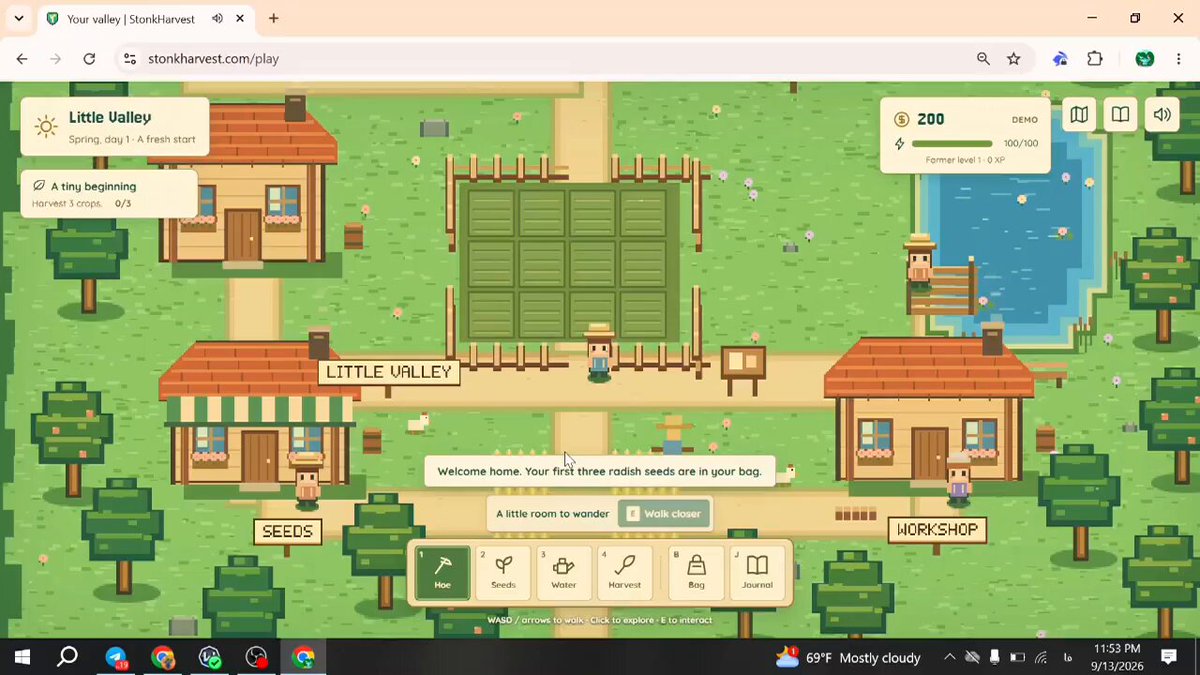Click the welcome message about radish seeds
This screenshot has height=675, width=1200.
coord(600,471)
